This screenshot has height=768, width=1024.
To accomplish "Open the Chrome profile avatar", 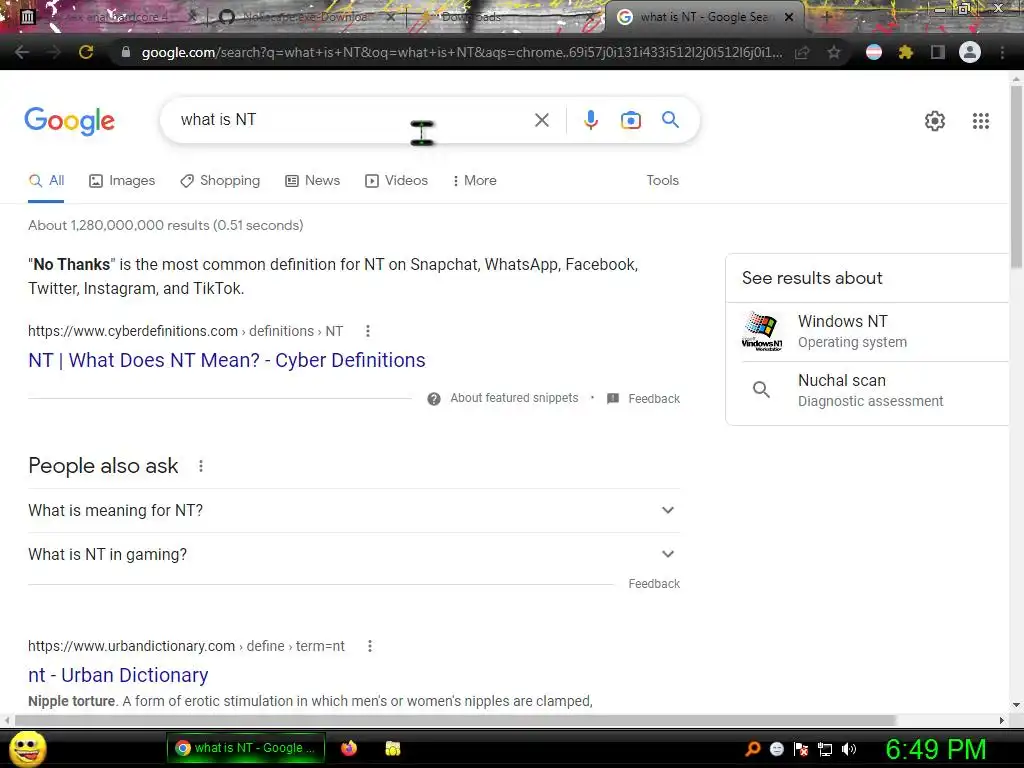I will pyautogui.click(x=970, y=52).
